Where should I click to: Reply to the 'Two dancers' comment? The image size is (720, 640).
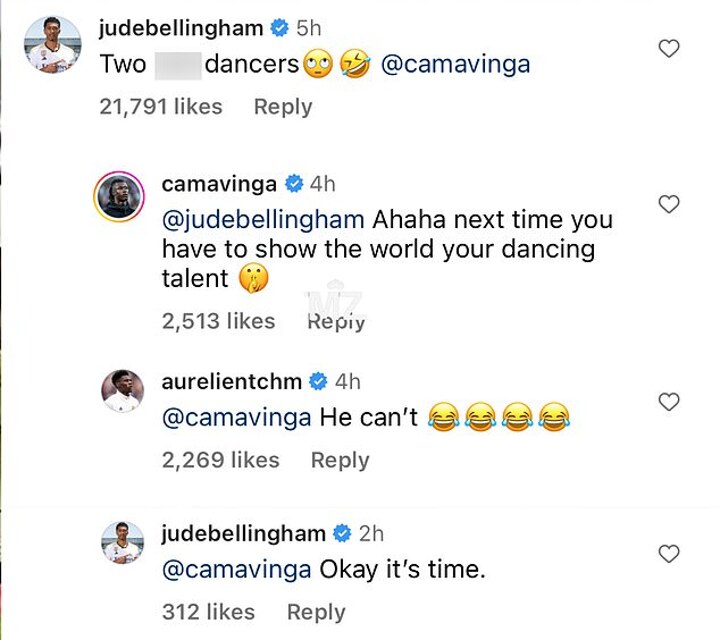283,107
